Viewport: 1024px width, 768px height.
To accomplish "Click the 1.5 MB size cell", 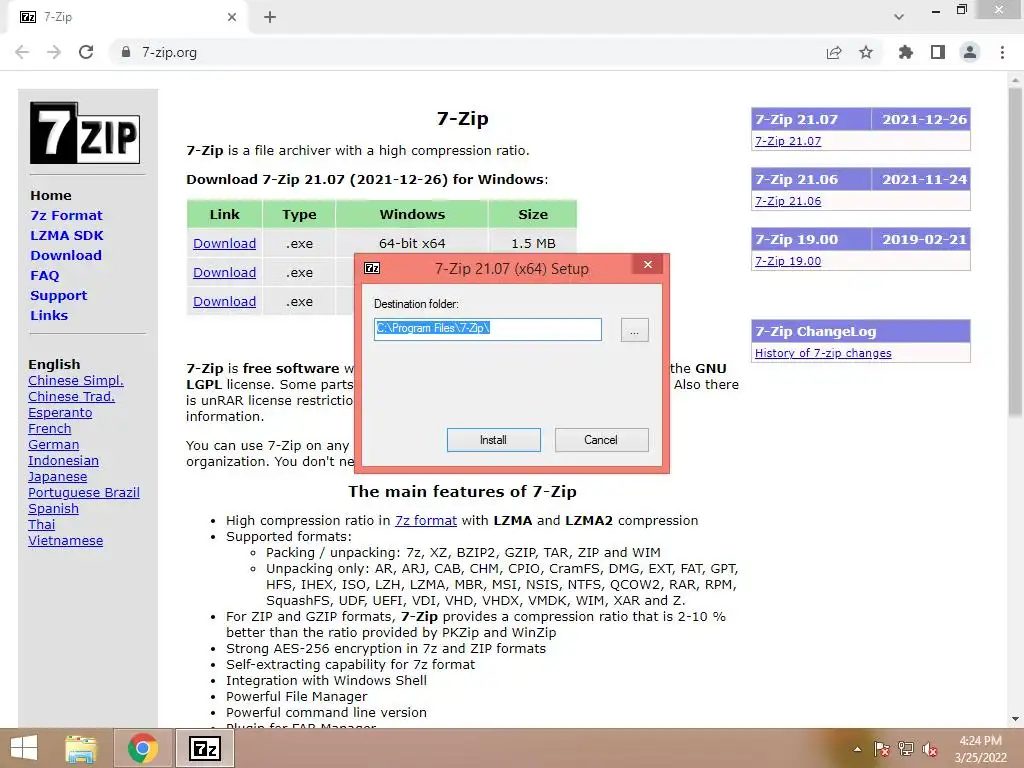I will coord(533,244).
